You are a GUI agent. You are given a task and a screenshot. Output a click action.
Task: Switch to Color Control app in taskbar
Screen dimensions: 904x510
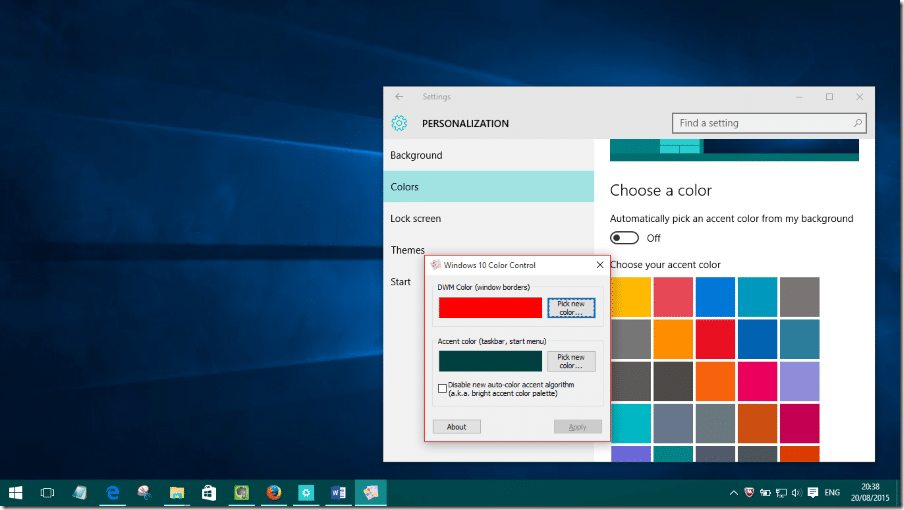(370, 493)
